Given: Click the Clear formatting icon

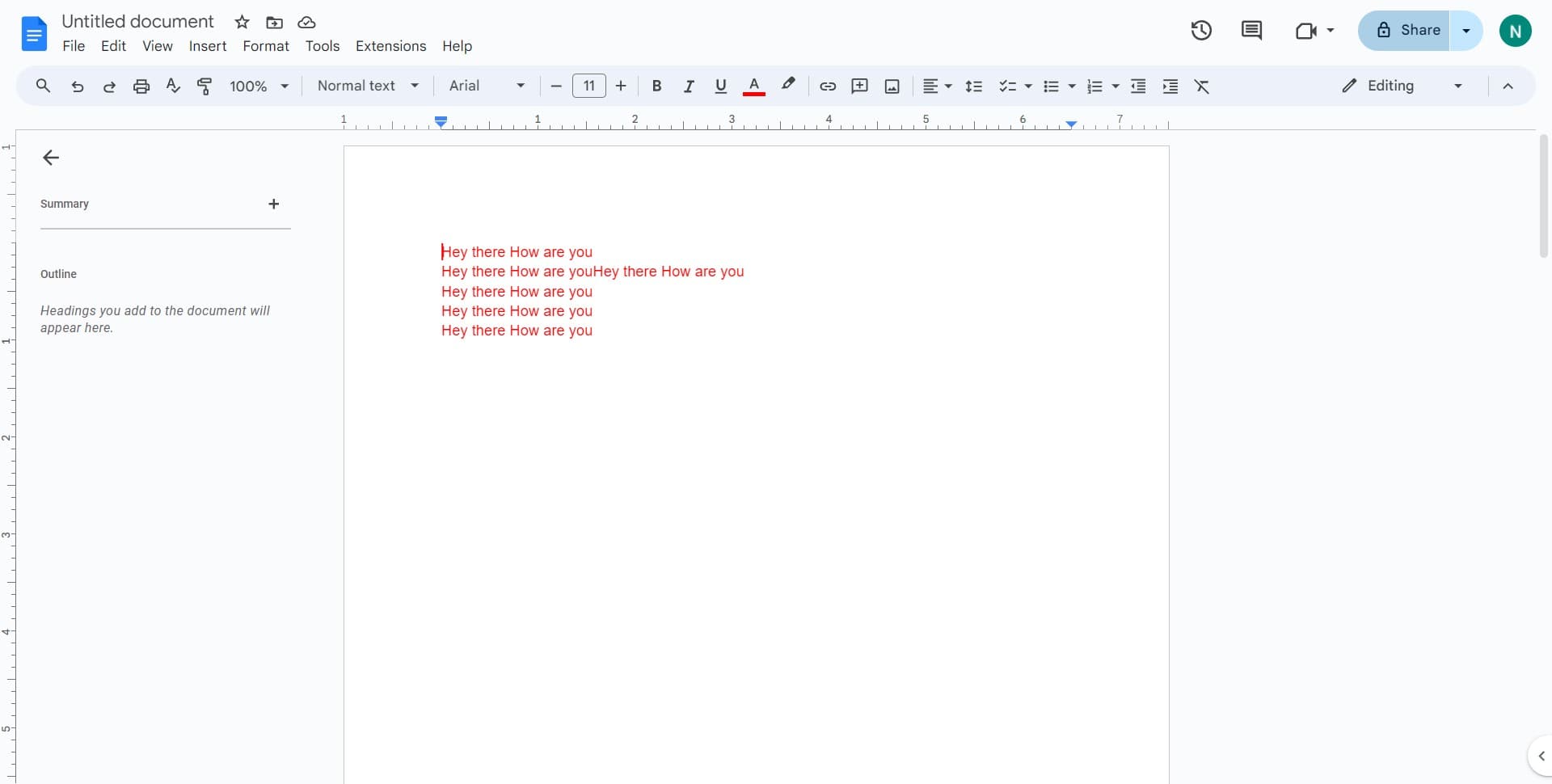Looking at the screenshot, I should coord(1202,86).
